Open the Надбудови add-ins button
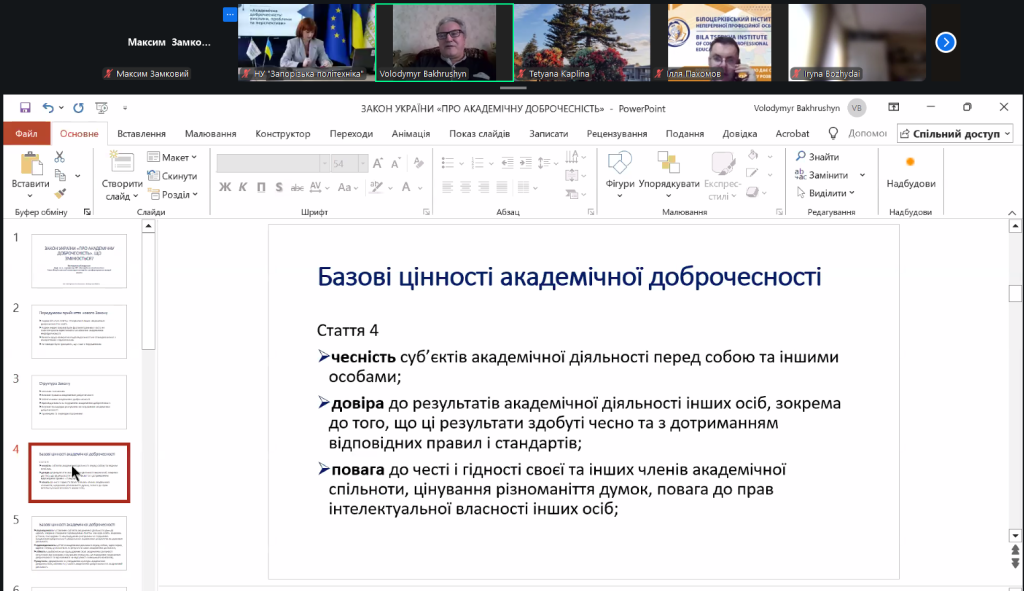 [910, 172]
